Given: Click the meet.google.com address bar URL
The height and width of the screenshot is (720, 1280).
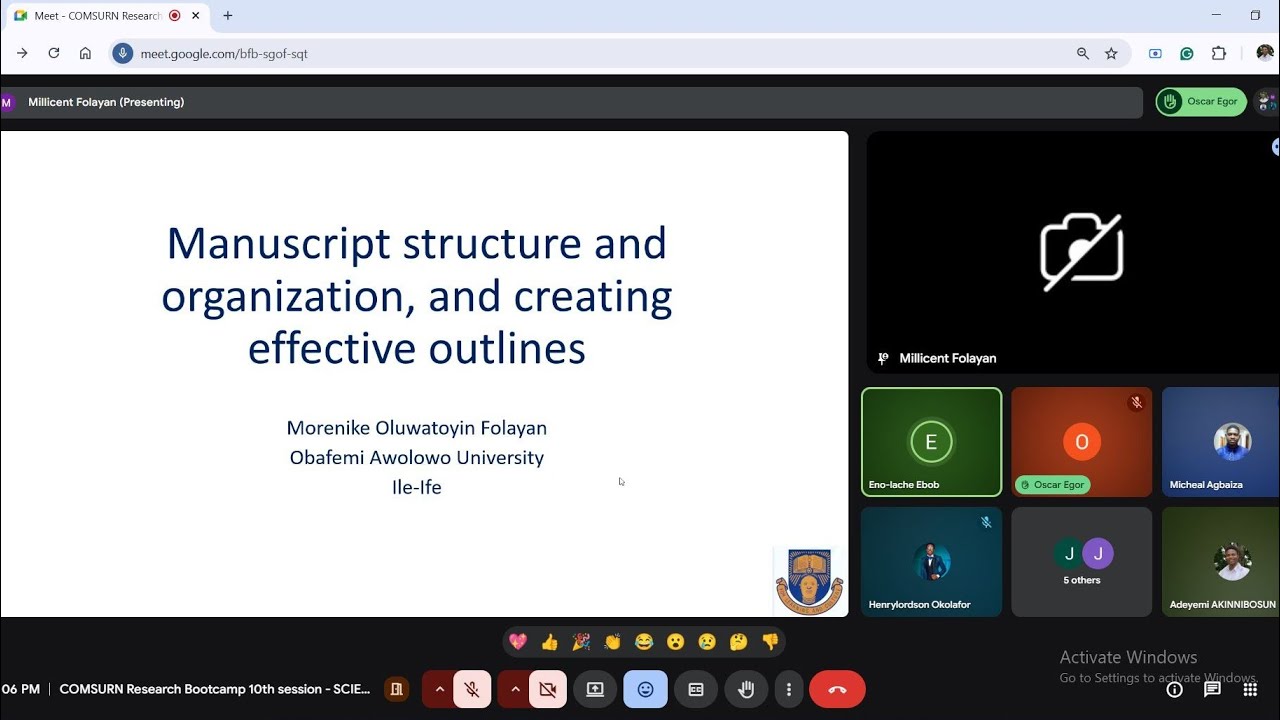Looking at the screenshot, I should pyautogui.click(x=224, y=54).
